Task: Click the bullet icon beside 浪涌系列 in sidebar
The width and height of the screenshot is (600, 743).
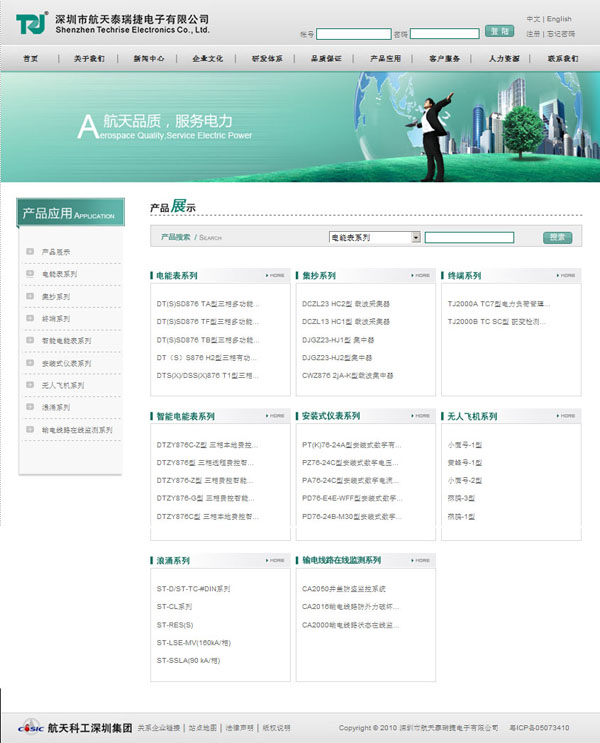Action: [x=30, y=407]
